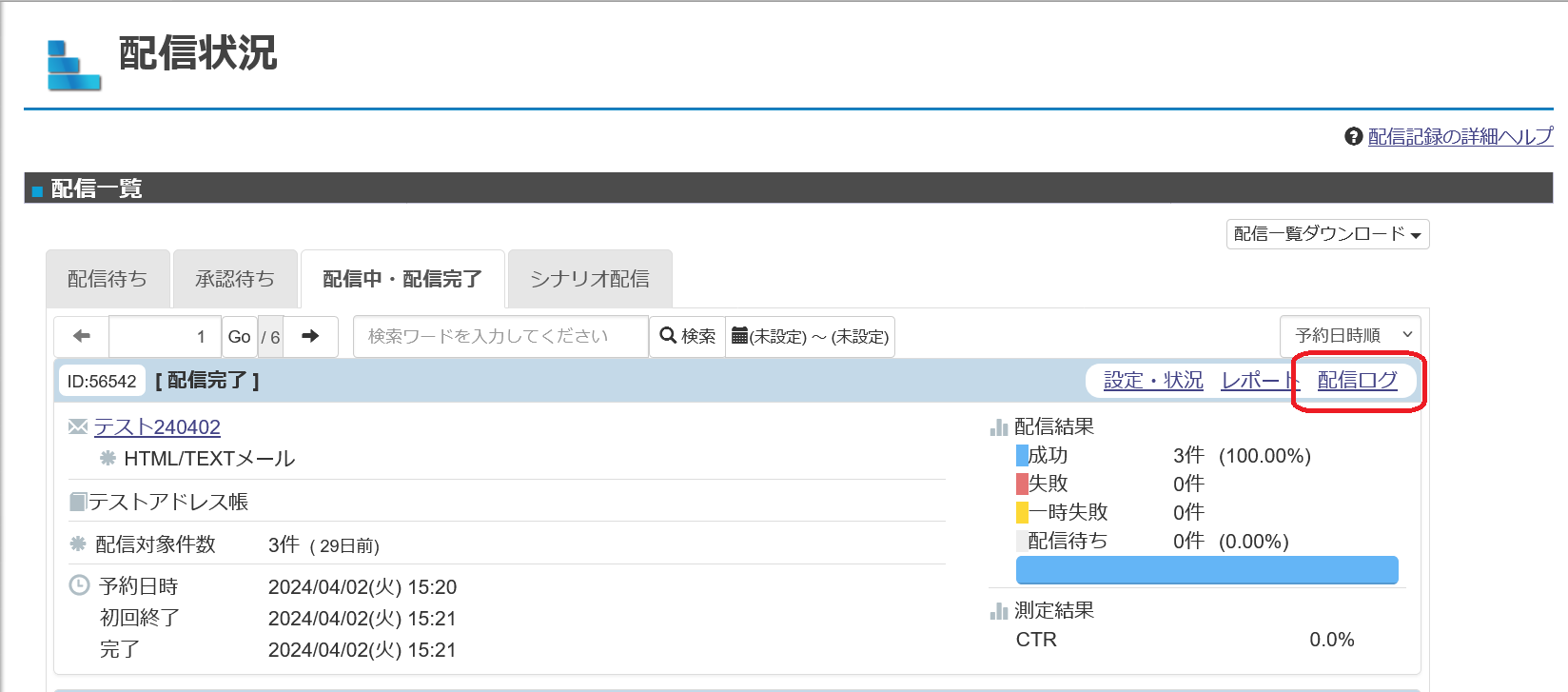Go to previous page with left arrow

(x=82, y=336)
